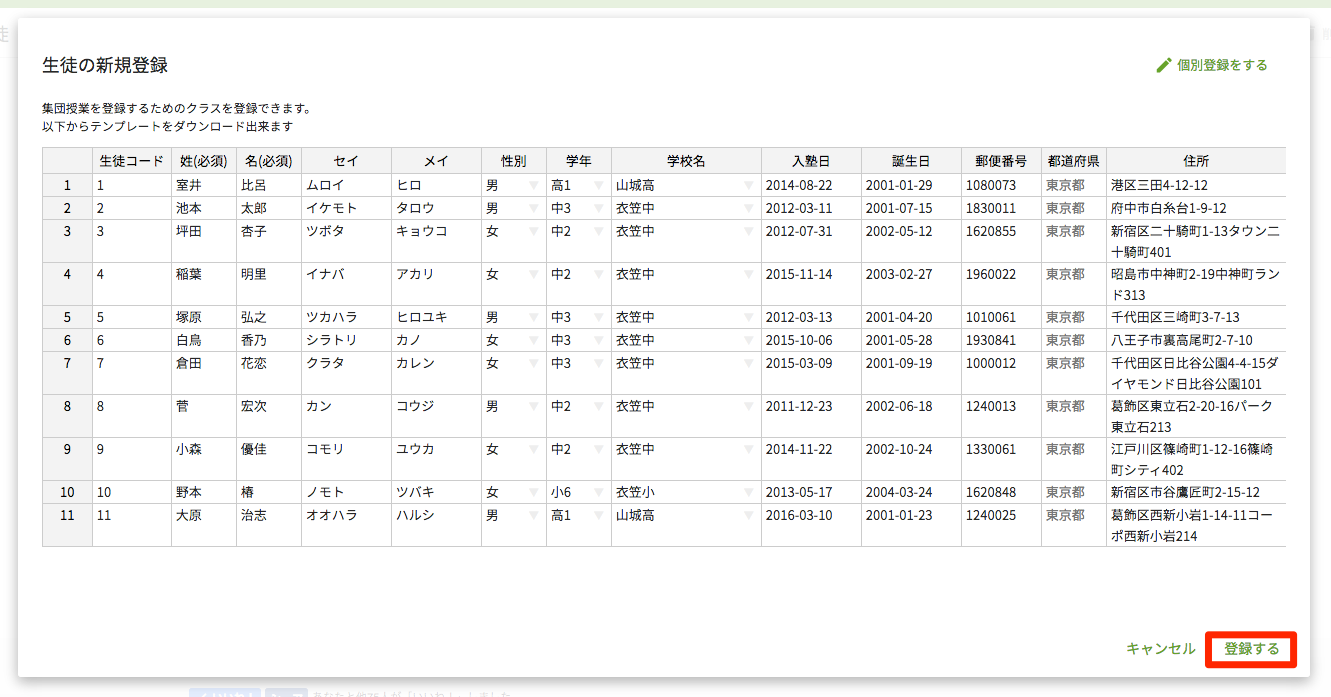1331x697 pixels.
Task: Open school name dropdown for row 1
Action: point(748,186)
